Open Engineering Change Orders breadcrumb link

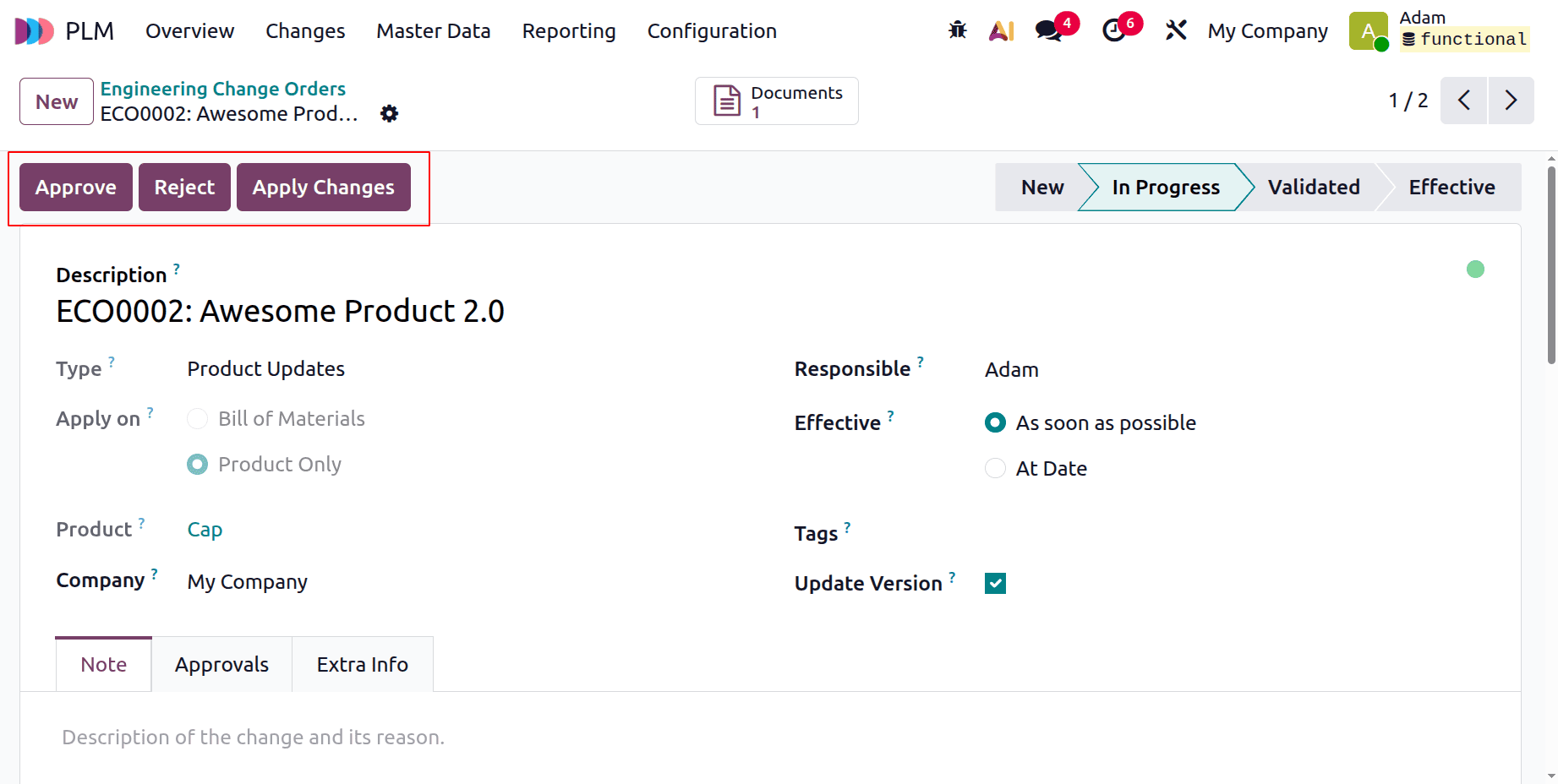click(x=223, y=89)
